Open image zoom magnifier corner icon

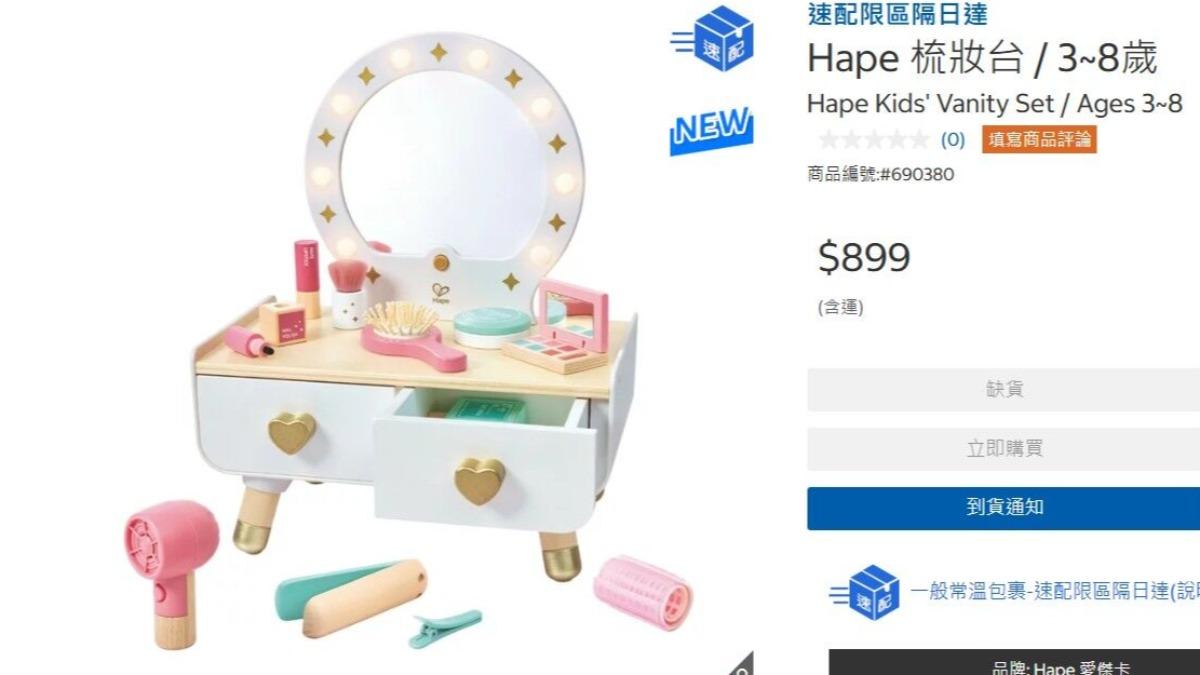click(741, 664)
